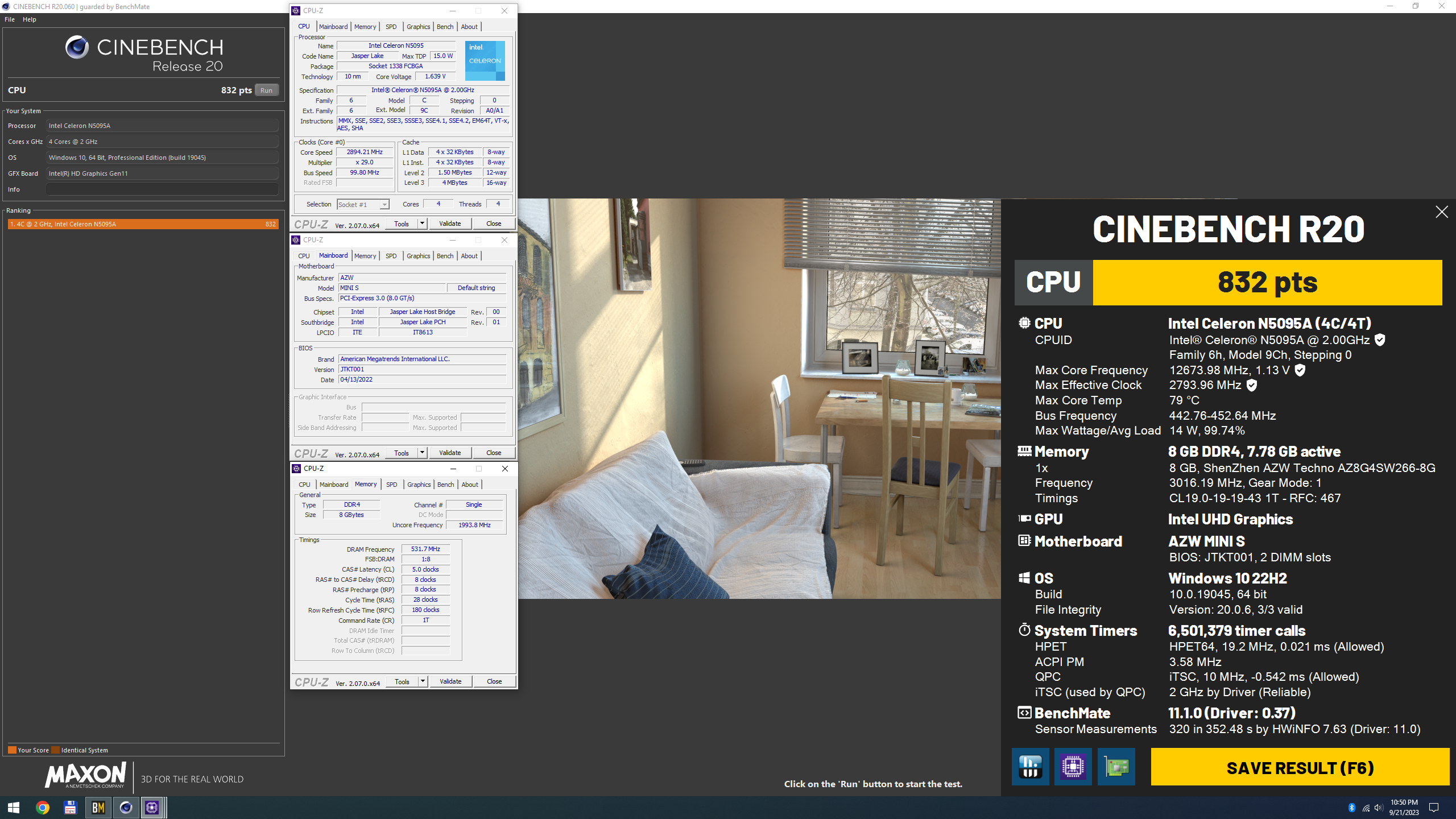Click Close button in bottom CPU-Z window
The width and height of the screenshot is (1456, 819).
pos(494,681)
